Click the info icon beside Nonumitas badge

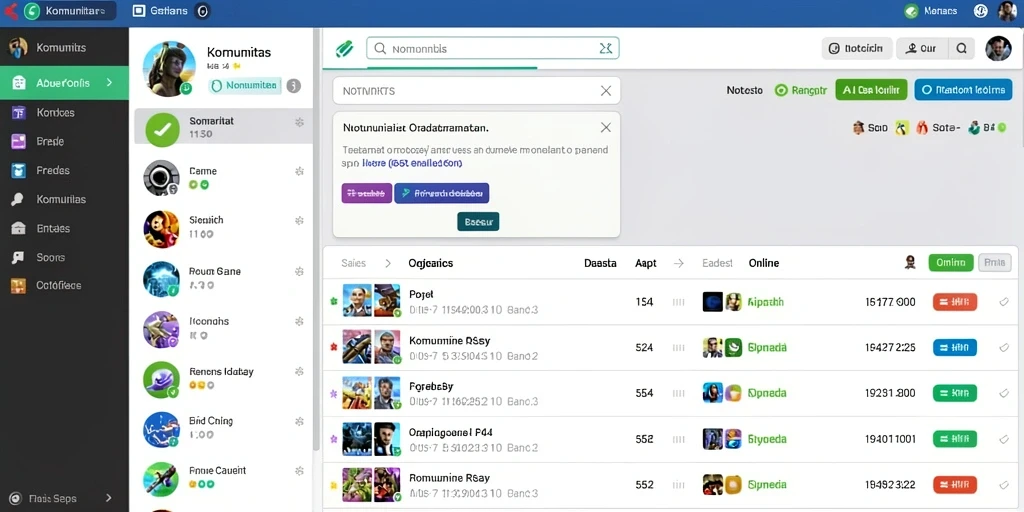click(294, 86)
